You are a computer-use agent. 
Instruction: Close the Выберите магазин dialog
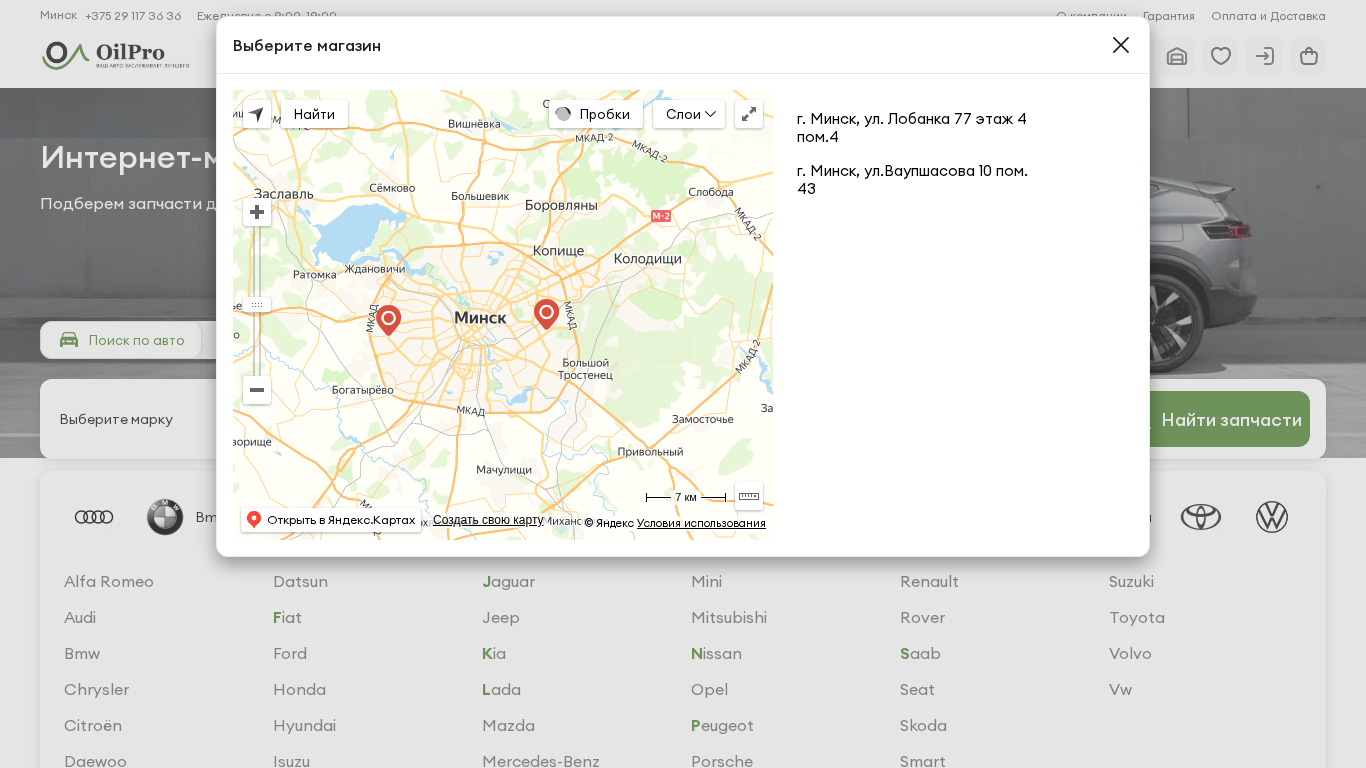1121,45
